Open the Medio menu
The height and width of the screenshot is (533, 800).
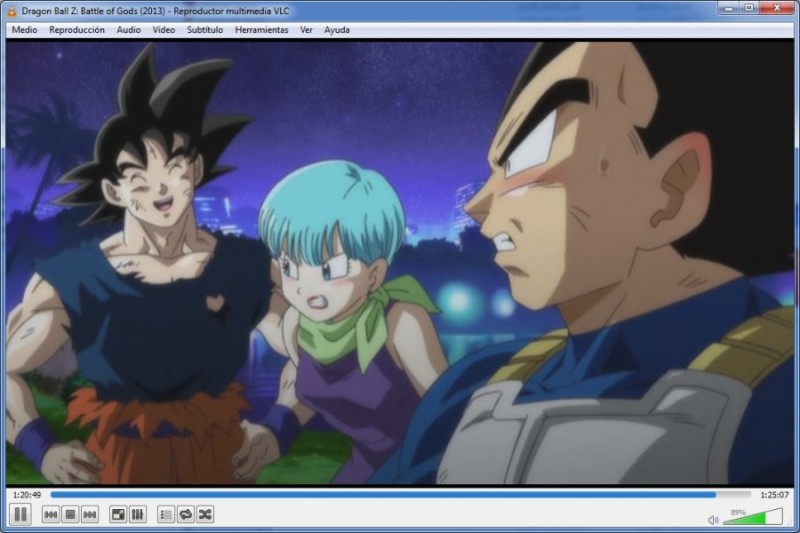[x=25, y=30]
